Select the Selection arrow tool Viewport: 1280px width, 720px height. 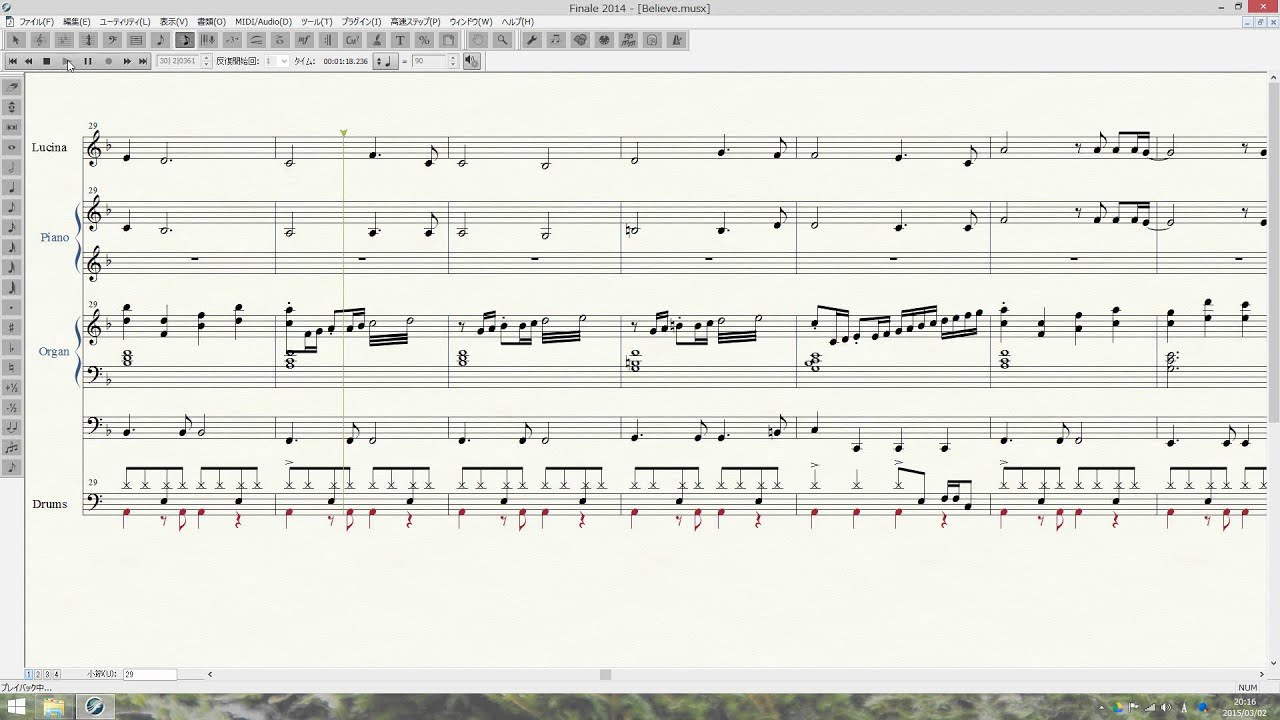point(15,40)
